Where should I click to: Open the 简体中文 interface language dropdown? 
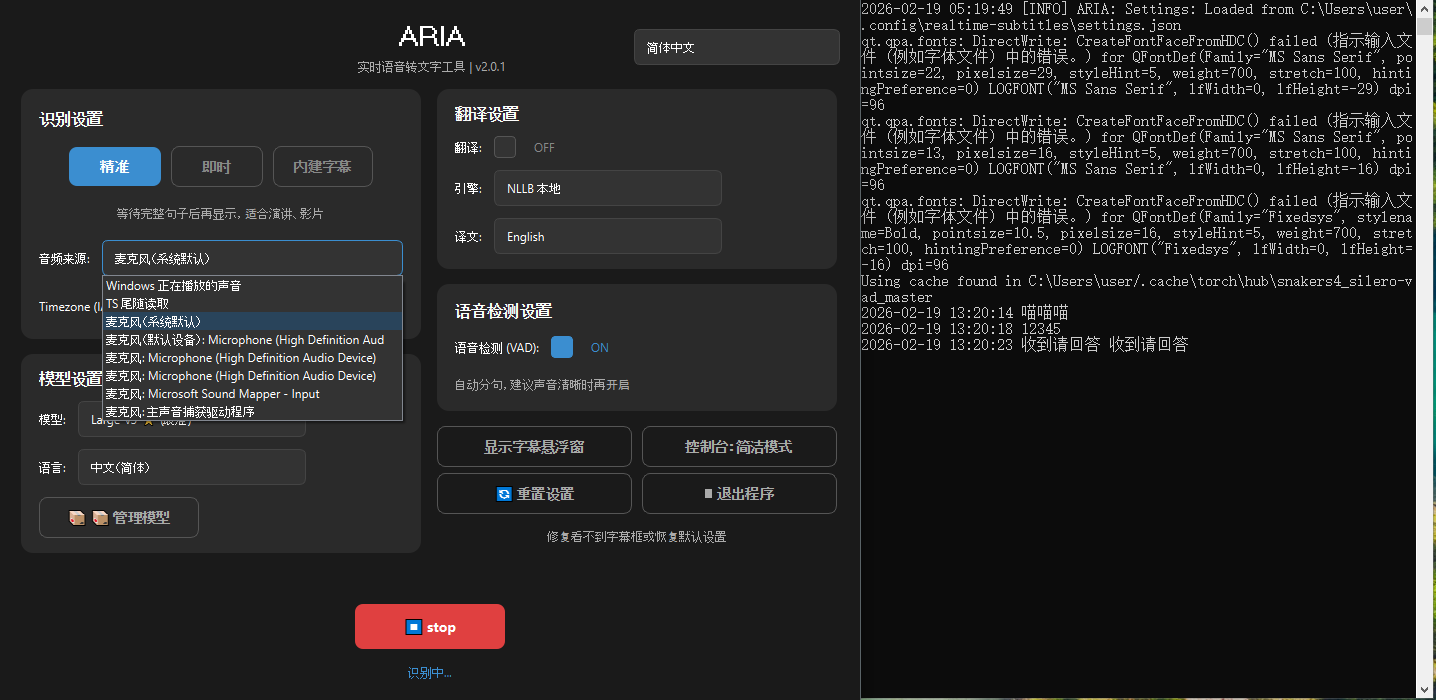[x=737, y=47]
